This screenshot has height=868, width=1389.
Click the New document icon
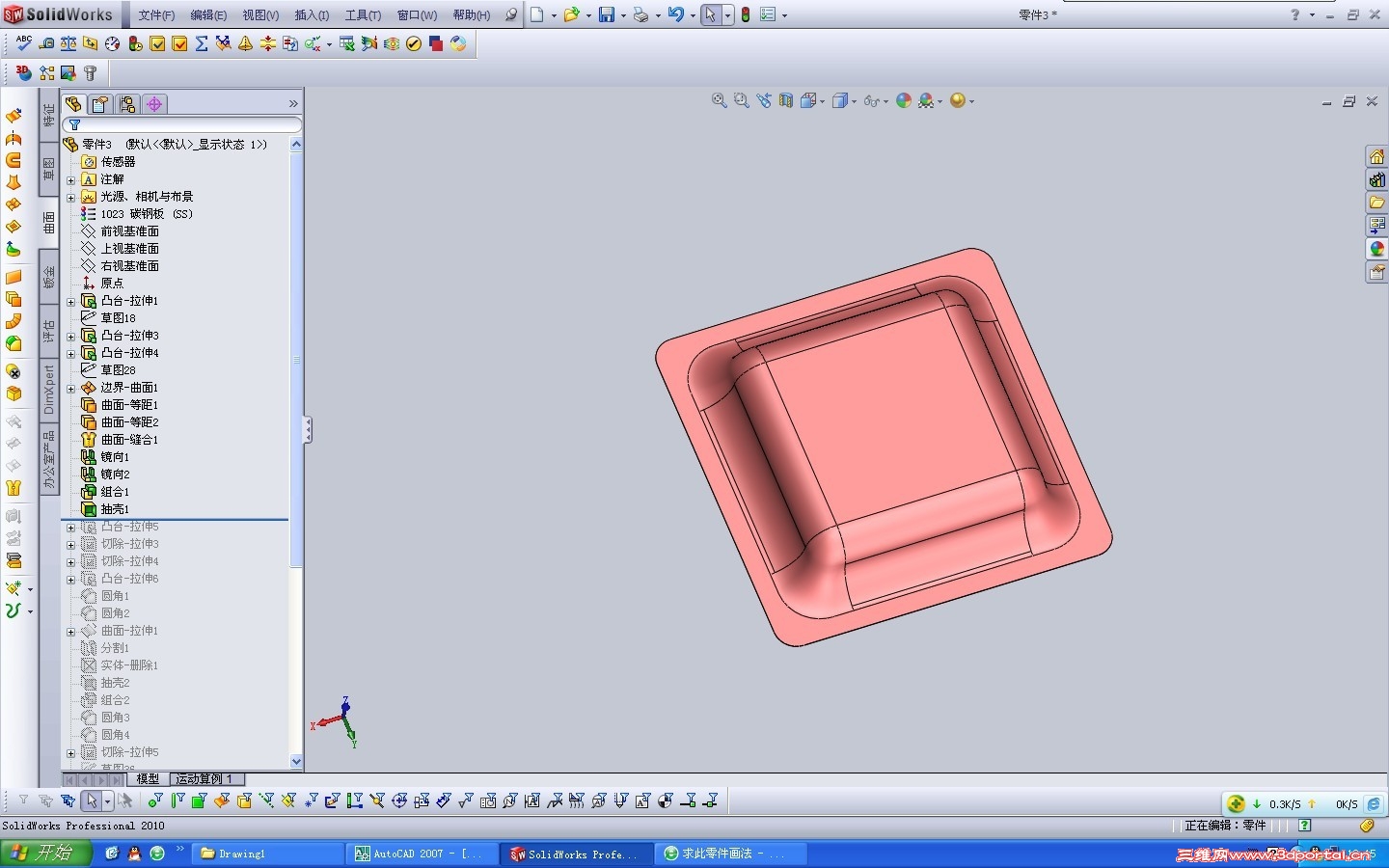point(537,14)
